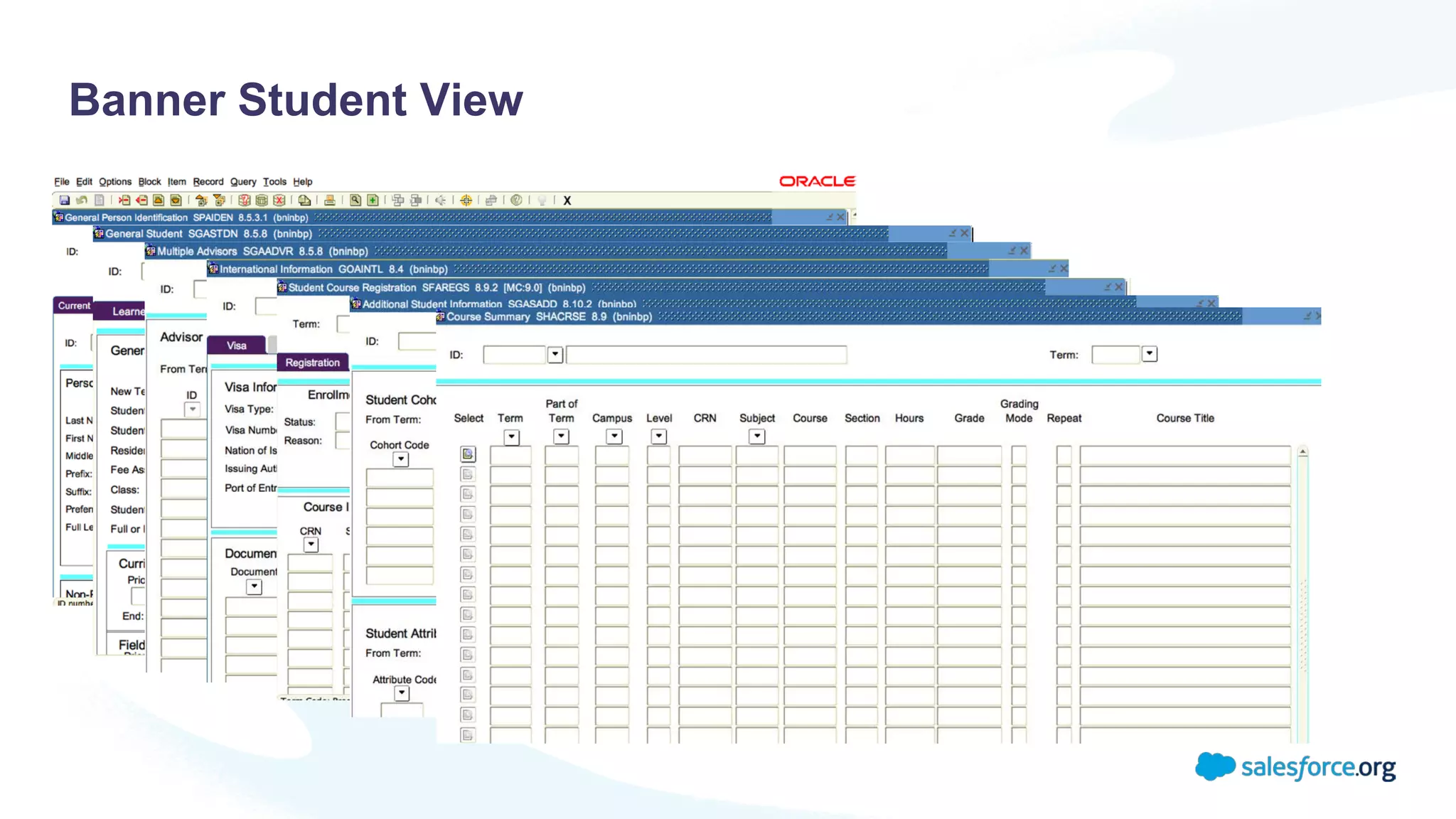Click the Select icon in second course row

468,473
